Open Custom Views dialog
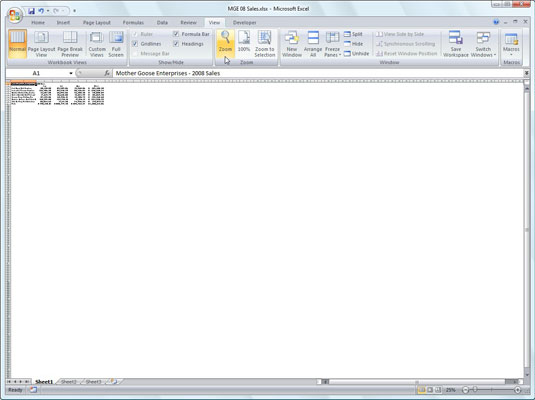Viewport: 535px width, 400px height. [x=97, y=44]
